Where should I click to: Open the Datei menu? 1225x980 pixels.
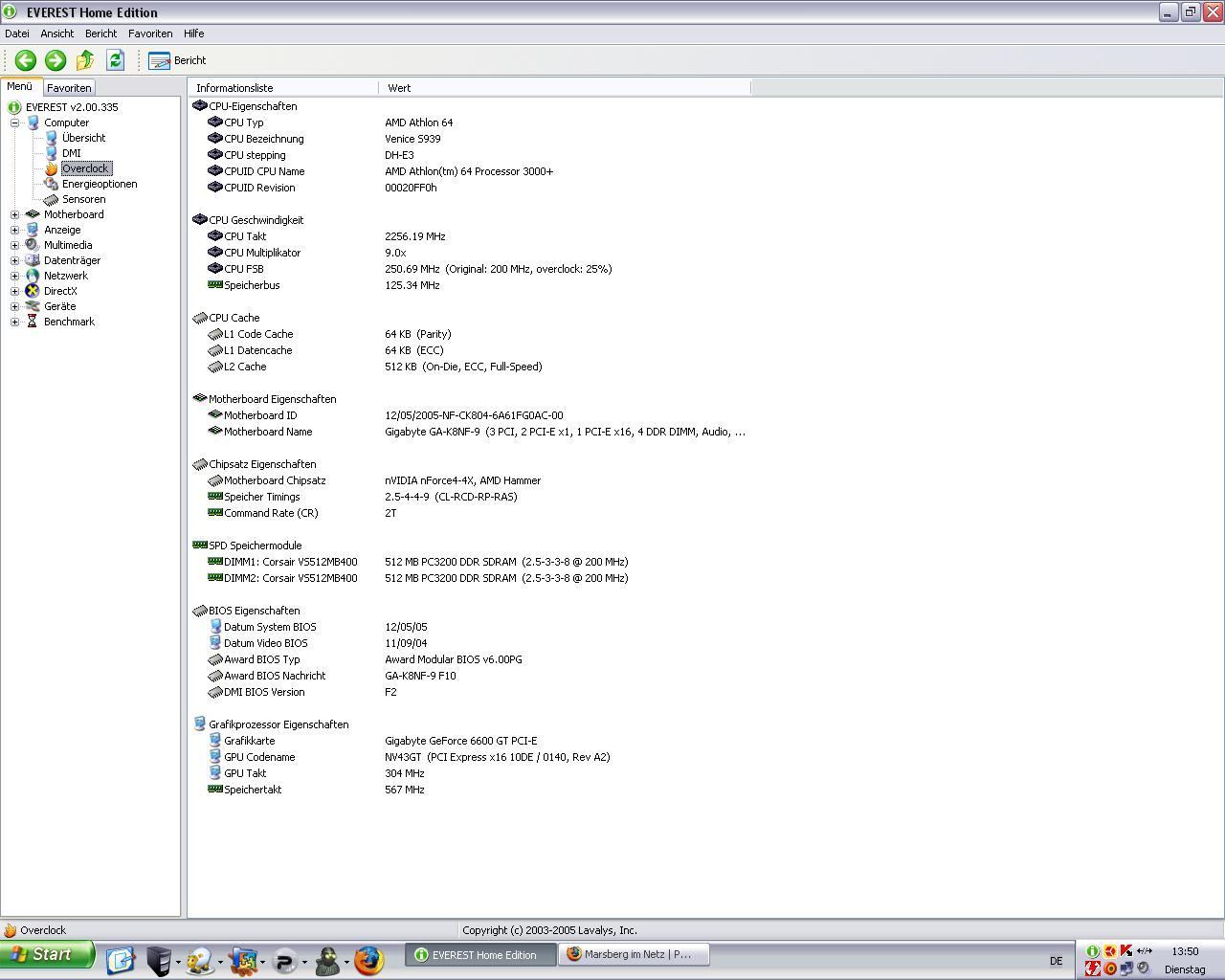[17, 33]
